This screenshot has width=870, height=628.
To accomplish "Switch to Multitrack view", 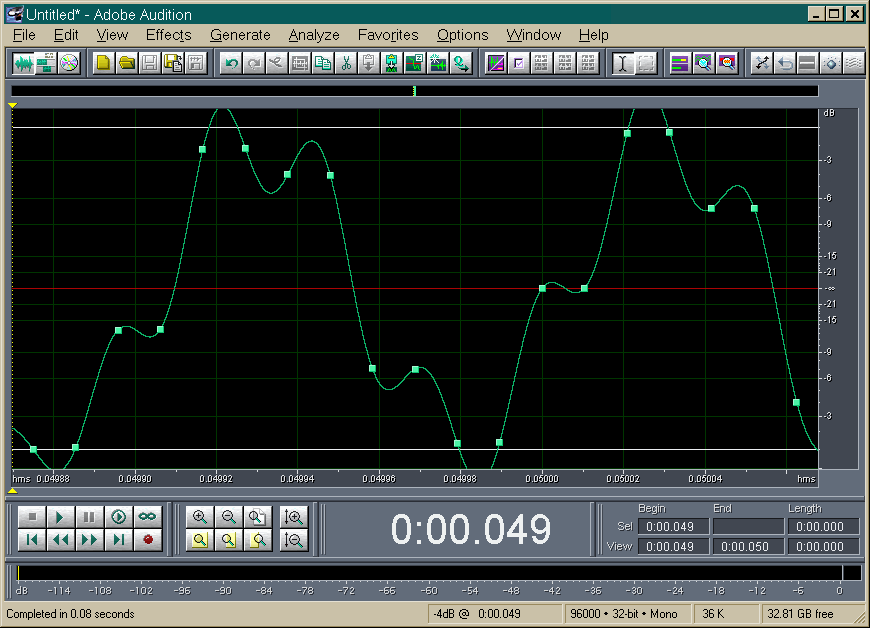I will tap(46, 63).
